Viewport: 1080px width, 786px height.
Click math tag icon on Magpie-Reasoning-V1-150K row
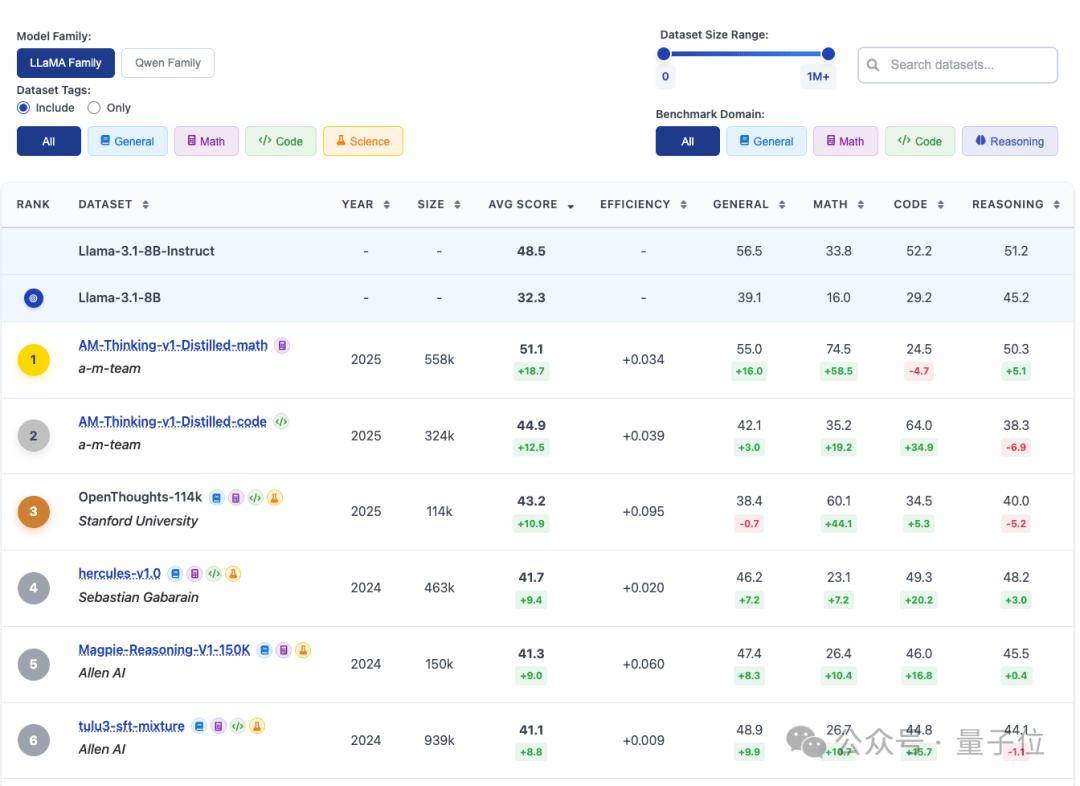click(284, 650)
